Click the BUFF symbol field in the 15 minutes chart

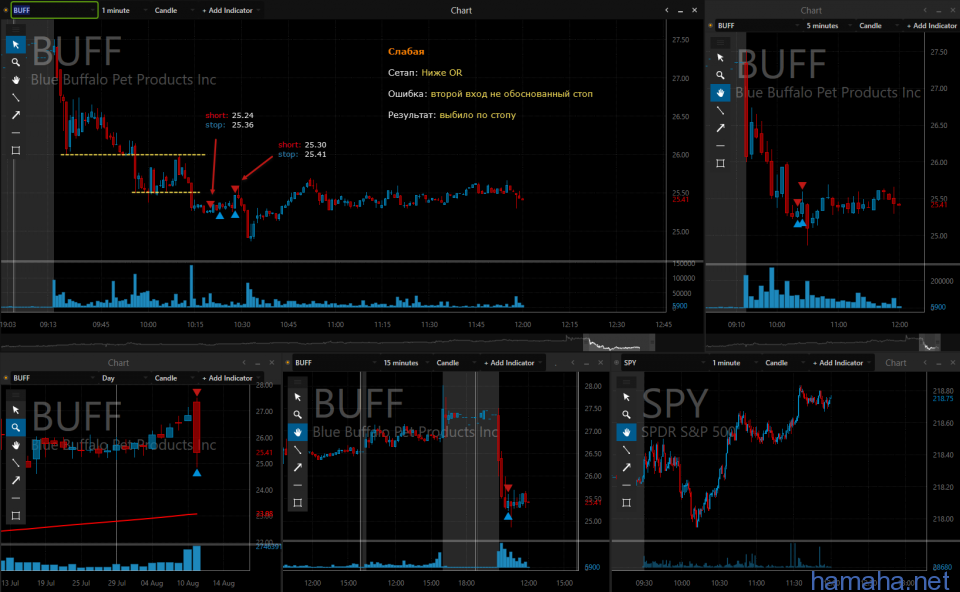point(336,363)
